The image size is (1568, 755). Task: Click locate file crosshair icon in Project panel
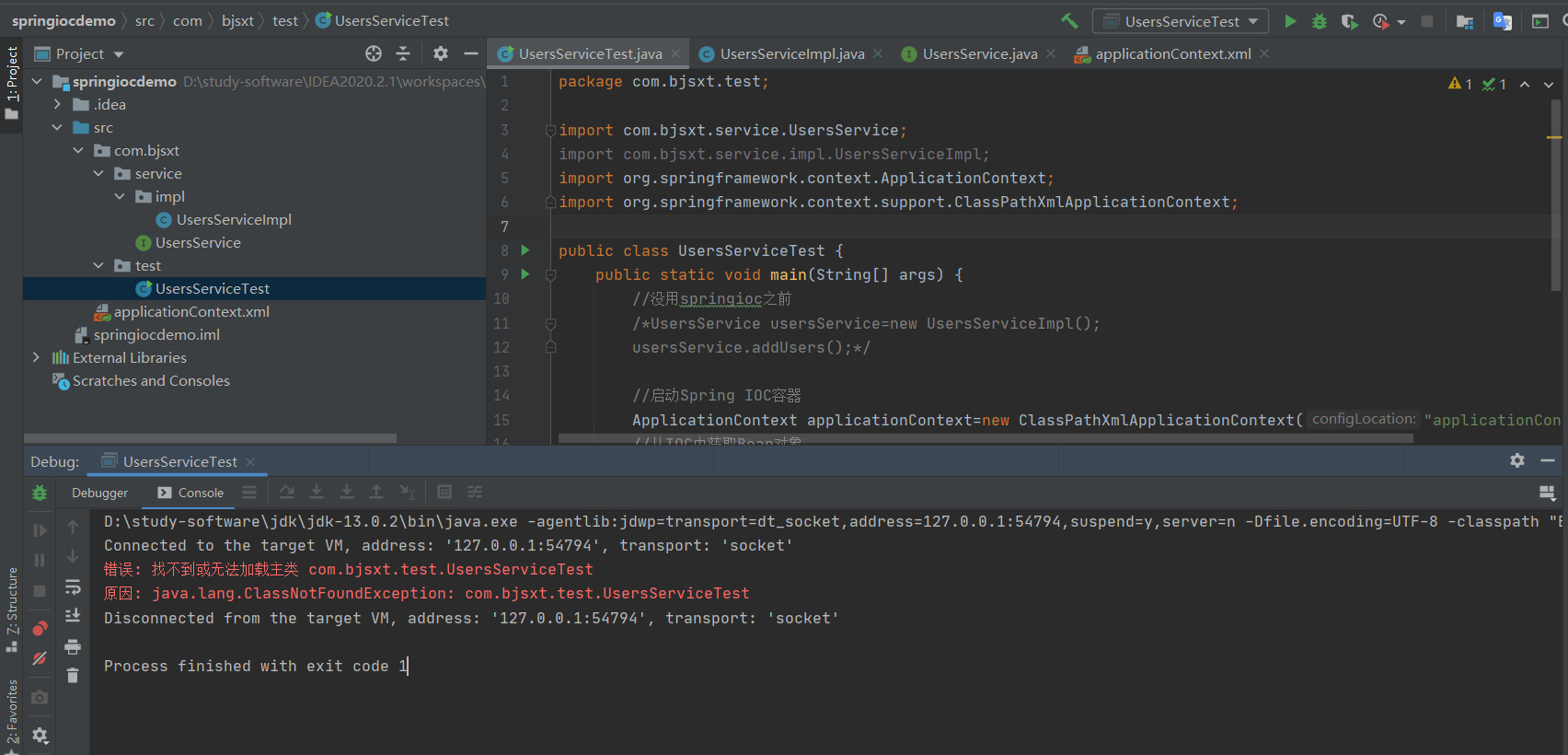pyautogui.click(x=374, y=53)
